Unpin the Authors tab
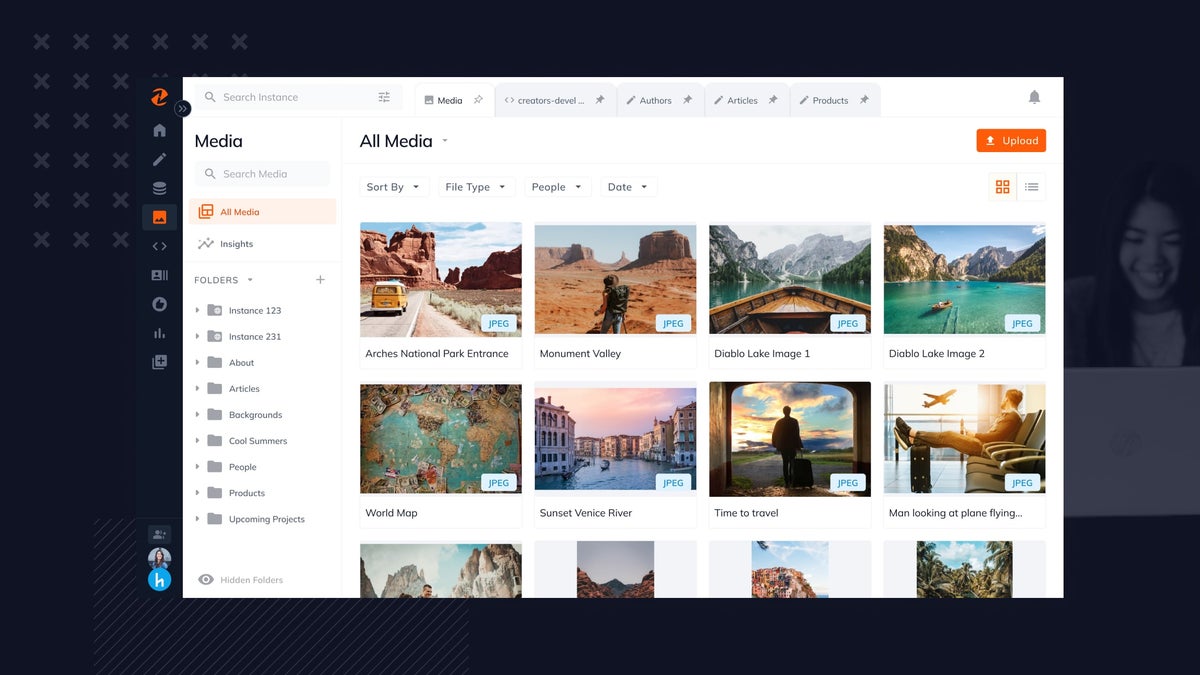Screen dimensions: 1200x675 click(687, 99)
